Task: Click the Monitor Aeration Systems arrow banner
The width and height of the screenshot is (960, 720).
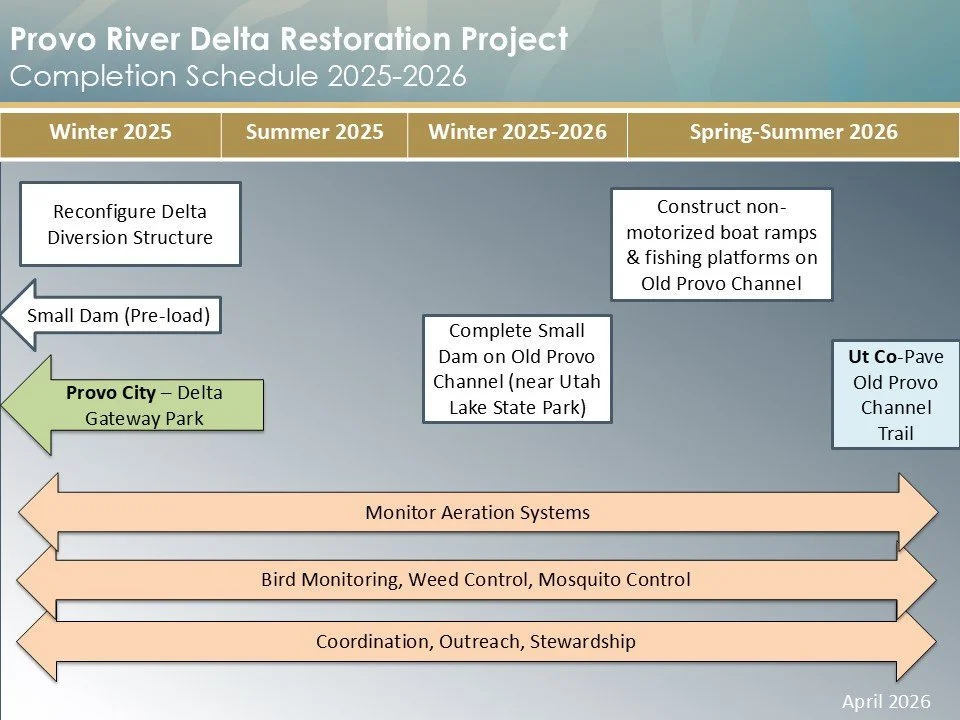Action: 479,512
